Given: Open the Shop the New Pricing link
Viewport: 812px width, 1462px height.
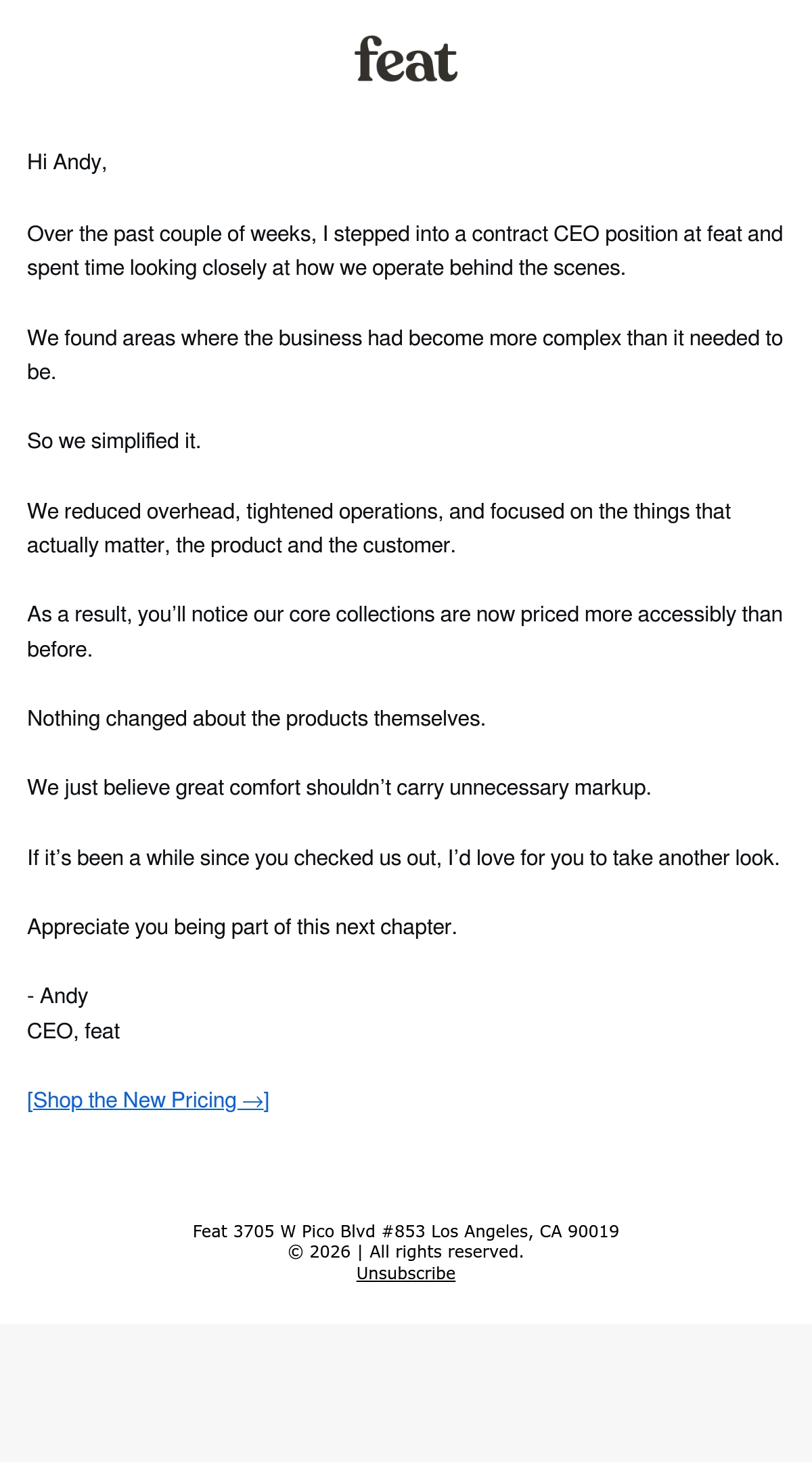Looking at the screenshot, I should tap(148, 1101).
